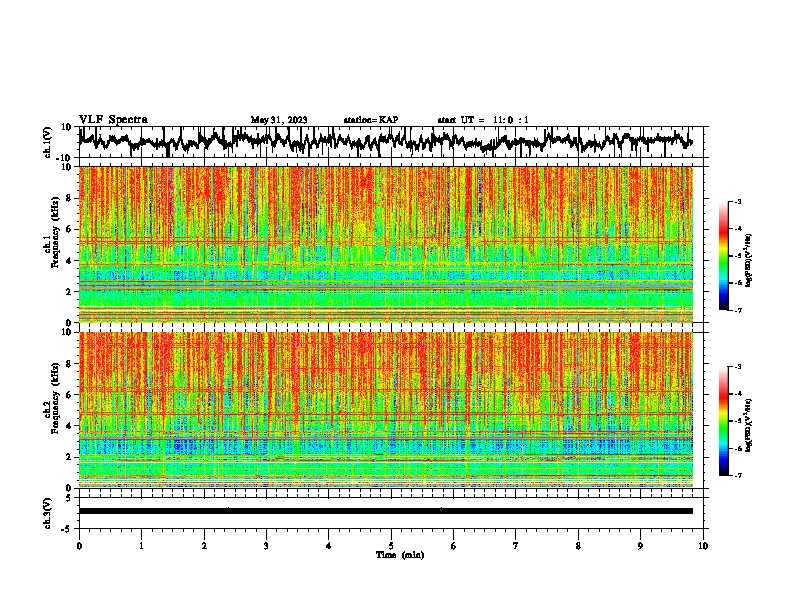792x612 pixels.
Task: Click the 'Time (min)' axis label
Action: click(x=400, y=555)
